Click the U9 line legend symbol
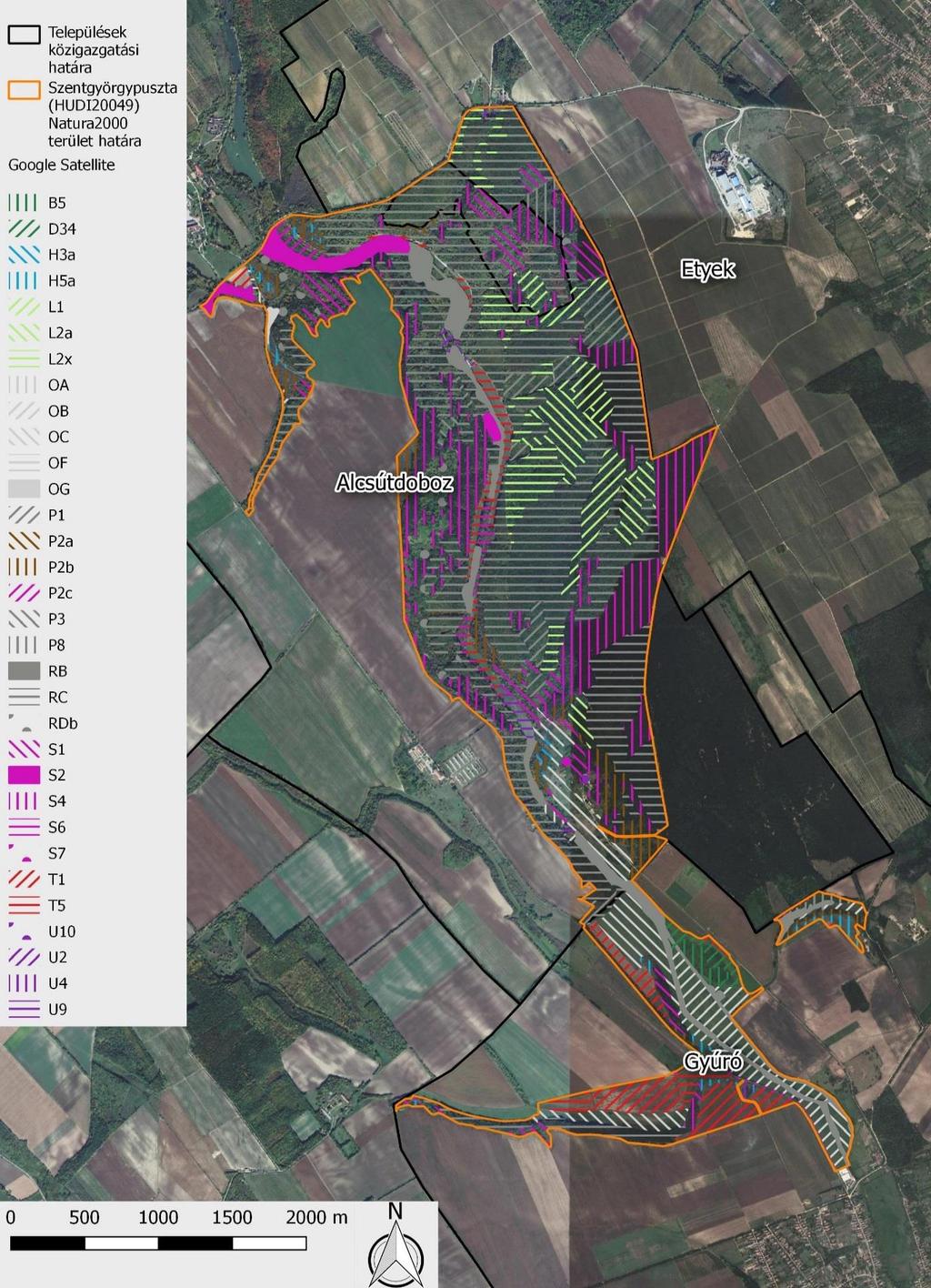 [24, 1009]
